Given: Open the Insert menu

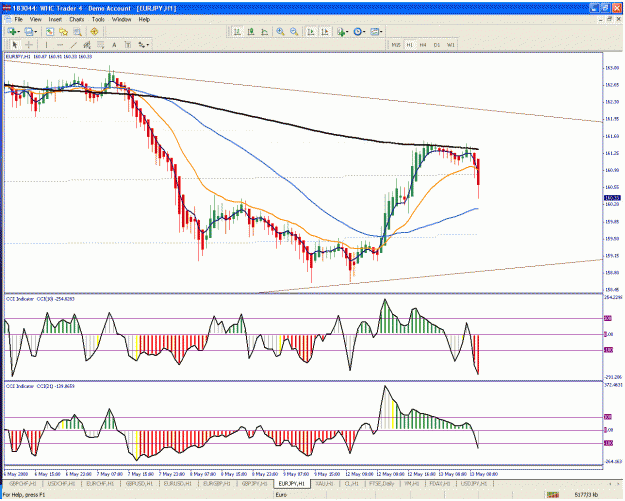Looking at the screenshot, I should [55, 19].
